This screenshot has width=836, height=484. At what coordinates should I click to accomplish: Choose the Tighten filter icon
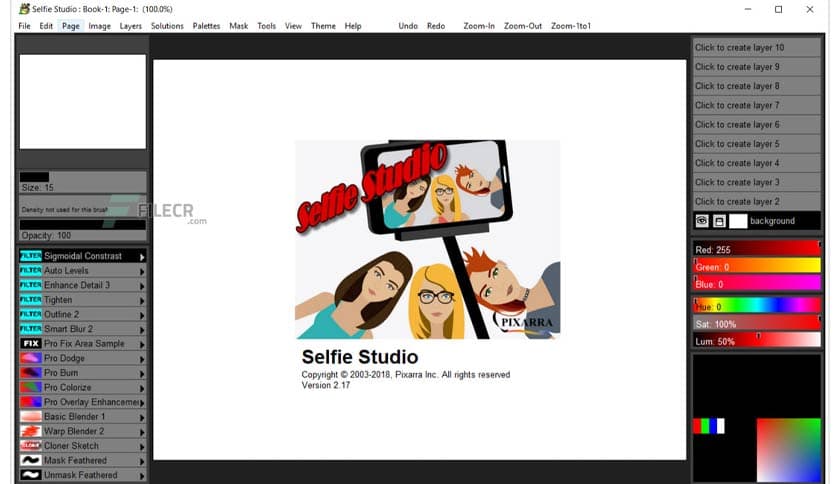[30, 300]
